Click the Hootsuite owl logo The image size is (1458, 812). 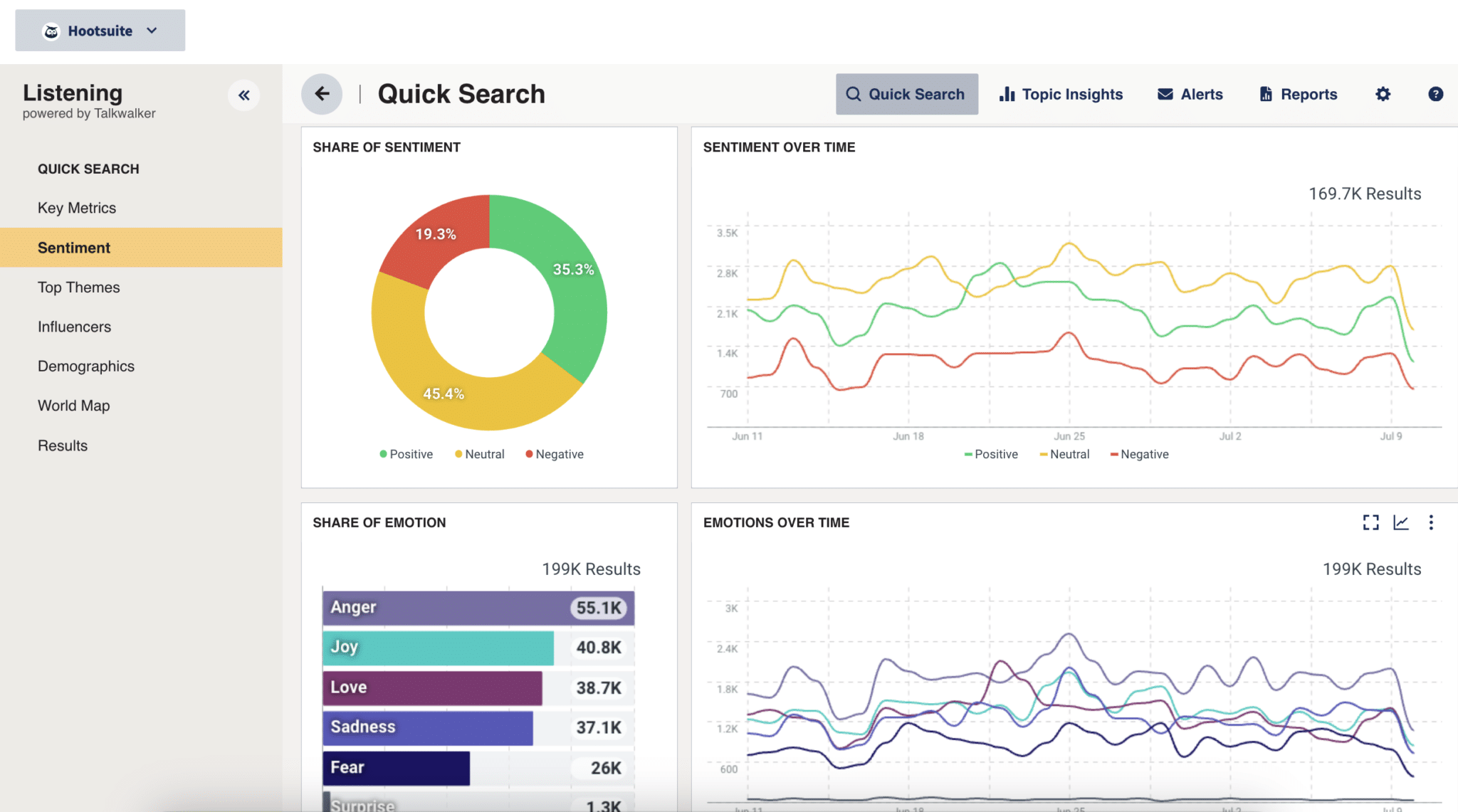tap(51, 30)
